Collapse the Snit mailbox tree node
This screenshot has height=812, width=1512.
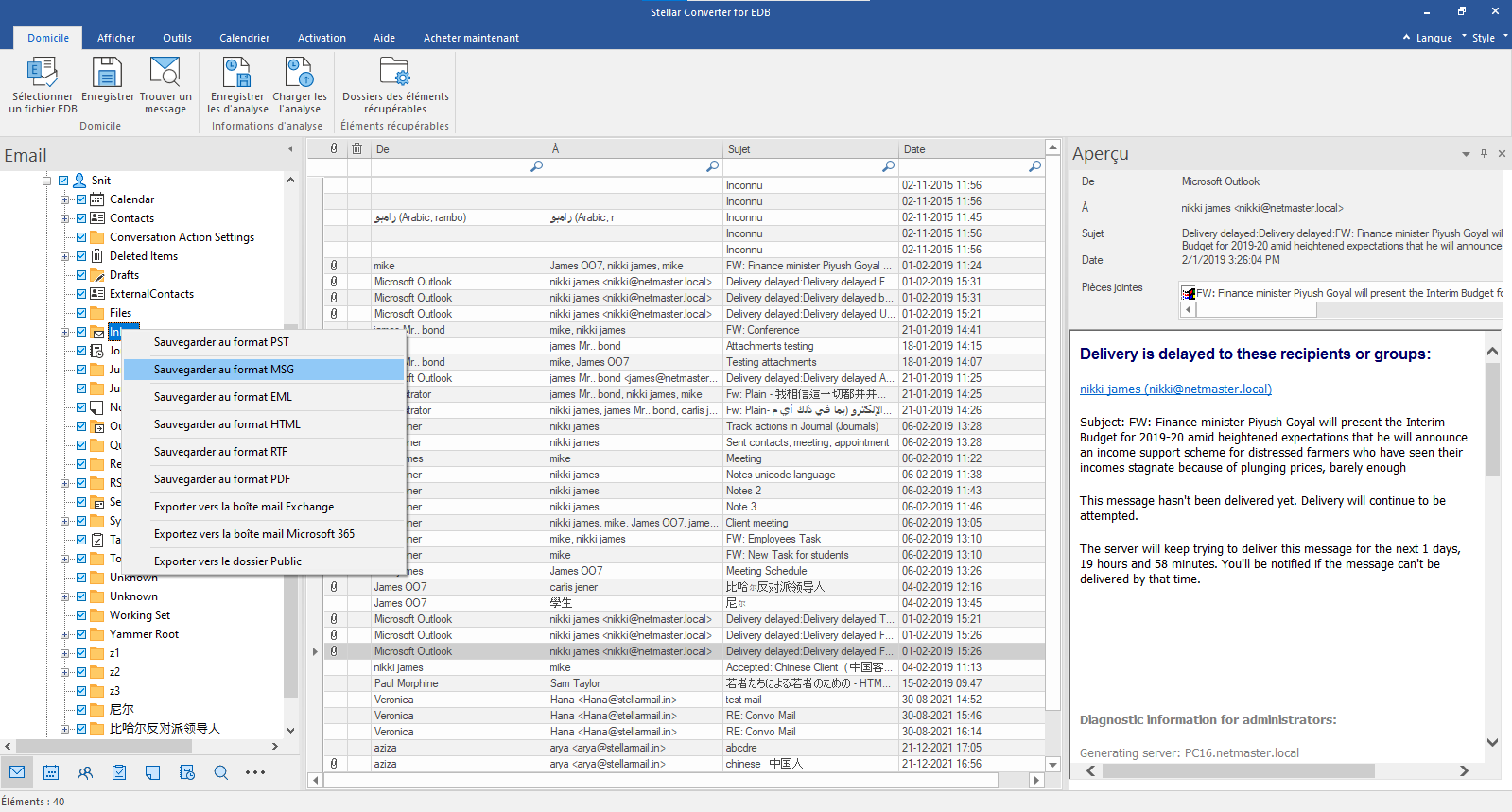pyautogui.click(x=46, y=181)
